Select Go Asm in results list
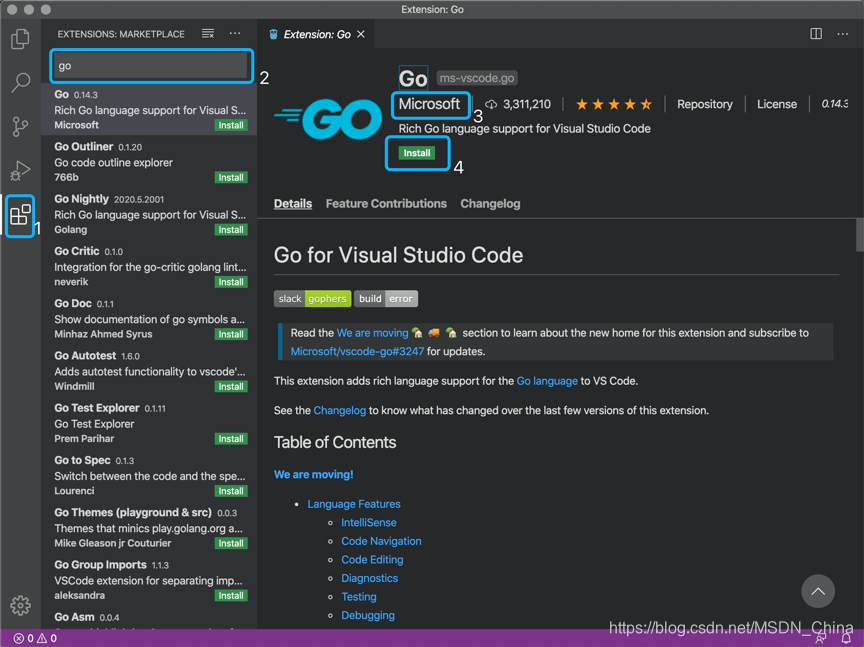Image resolution: width=864 pixels, height=647 pixels. 149,618
